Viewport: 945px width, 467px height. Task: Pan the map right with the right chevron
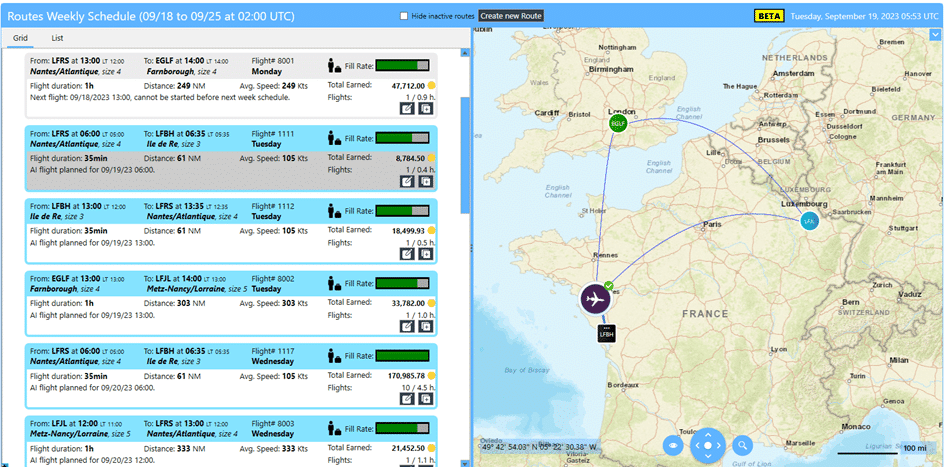point(720,445)
